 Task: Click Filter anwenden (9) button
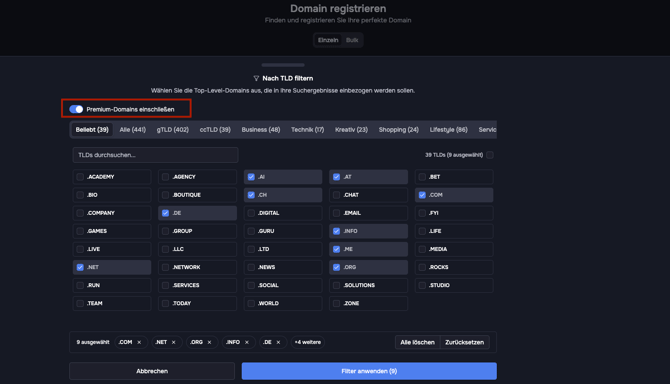click(x=369, y=371)
